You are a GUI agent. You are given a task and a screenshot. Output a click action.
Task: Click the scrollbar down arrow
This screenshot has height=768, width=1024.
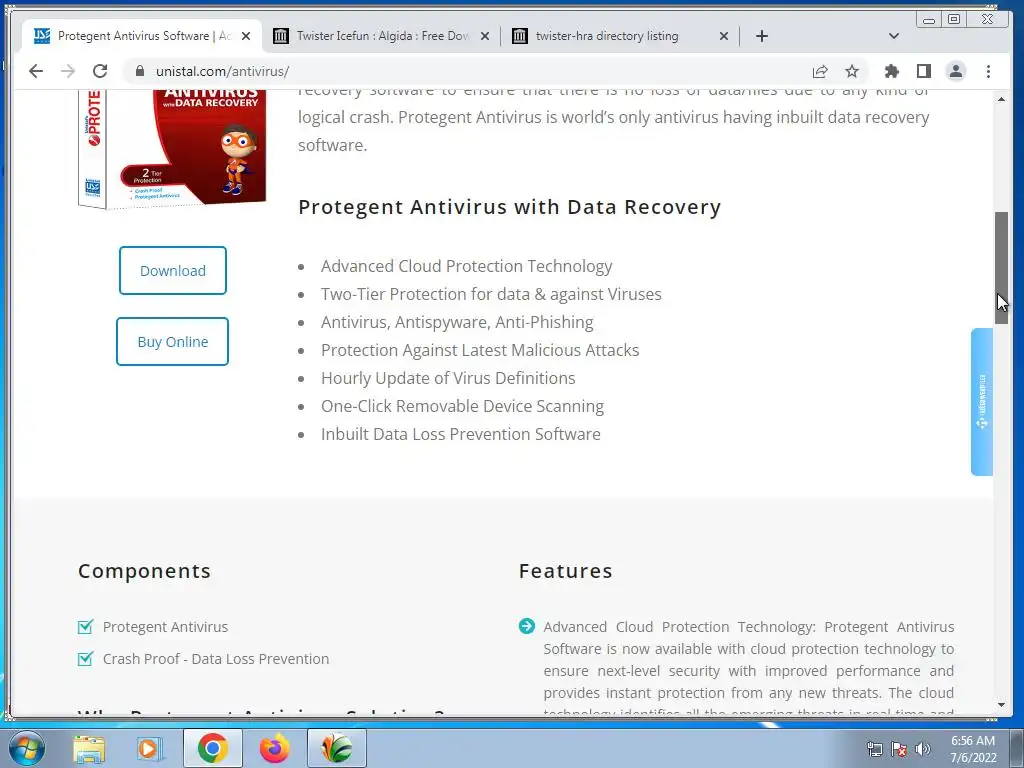(1001, 705)
